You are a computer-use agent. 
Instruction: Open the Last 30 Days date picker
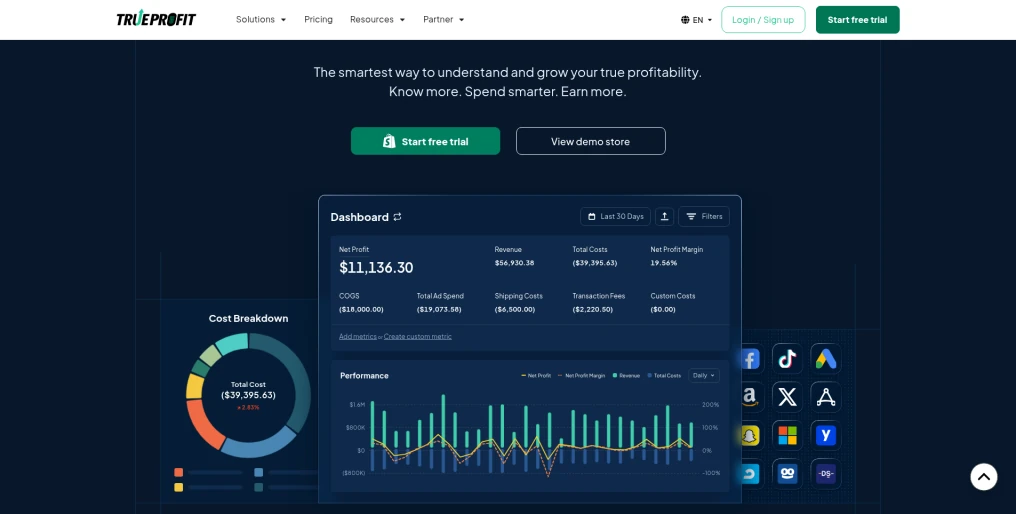[616, 216]
